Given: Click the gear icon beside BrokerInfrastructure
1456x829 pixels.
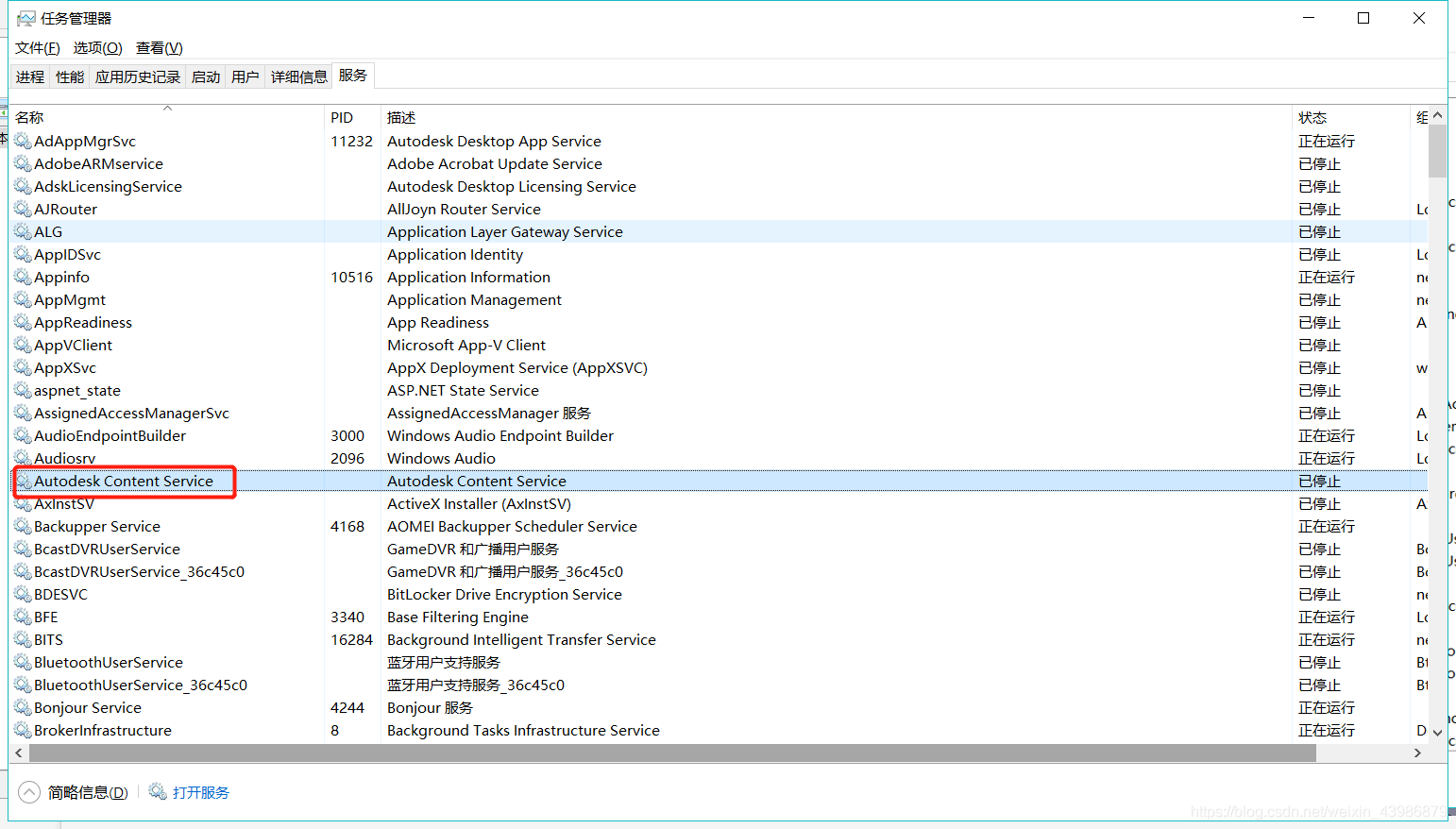Looking at the screenshot, I should point(23,730).
